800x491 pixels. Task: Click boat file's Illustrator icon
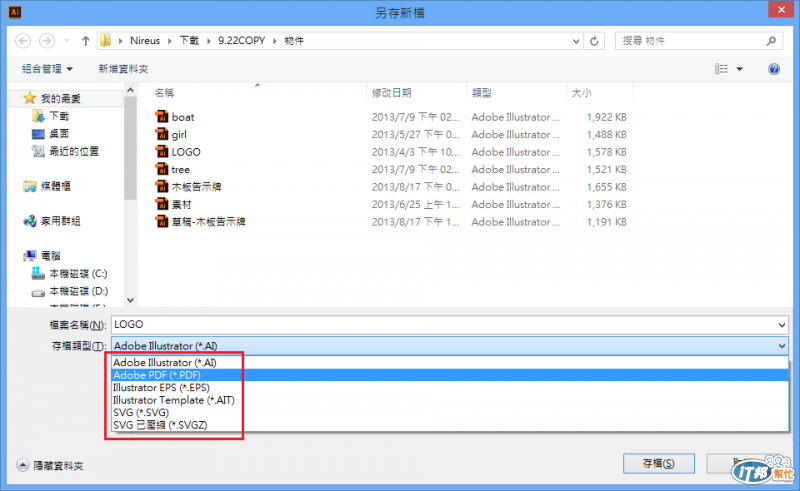(162, 117)
